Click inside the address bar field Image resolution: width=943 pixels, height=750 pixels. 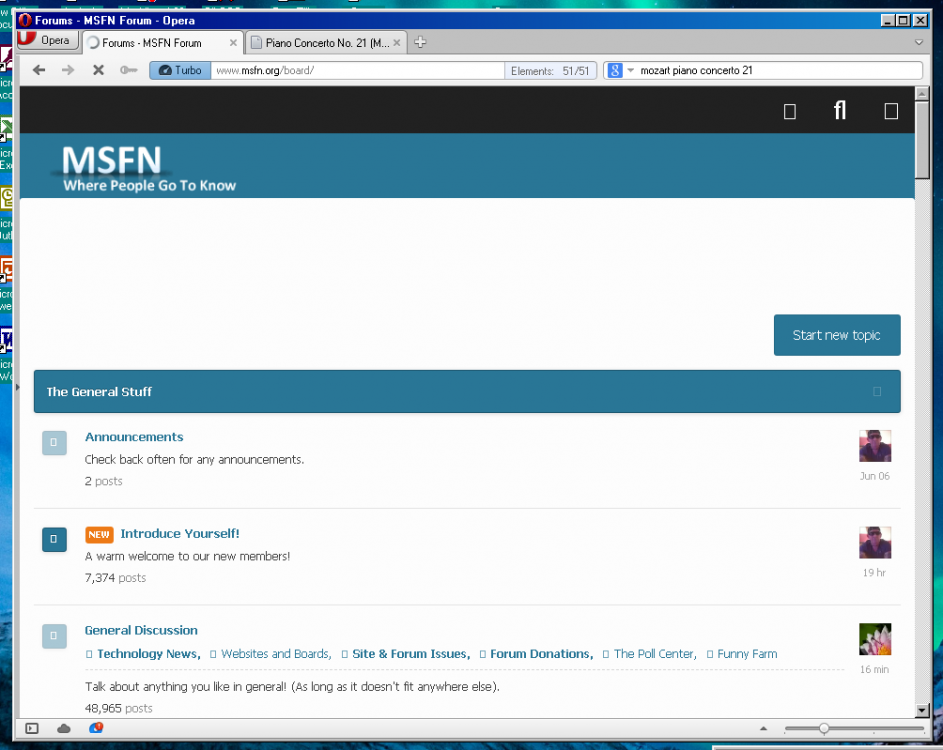350,70
